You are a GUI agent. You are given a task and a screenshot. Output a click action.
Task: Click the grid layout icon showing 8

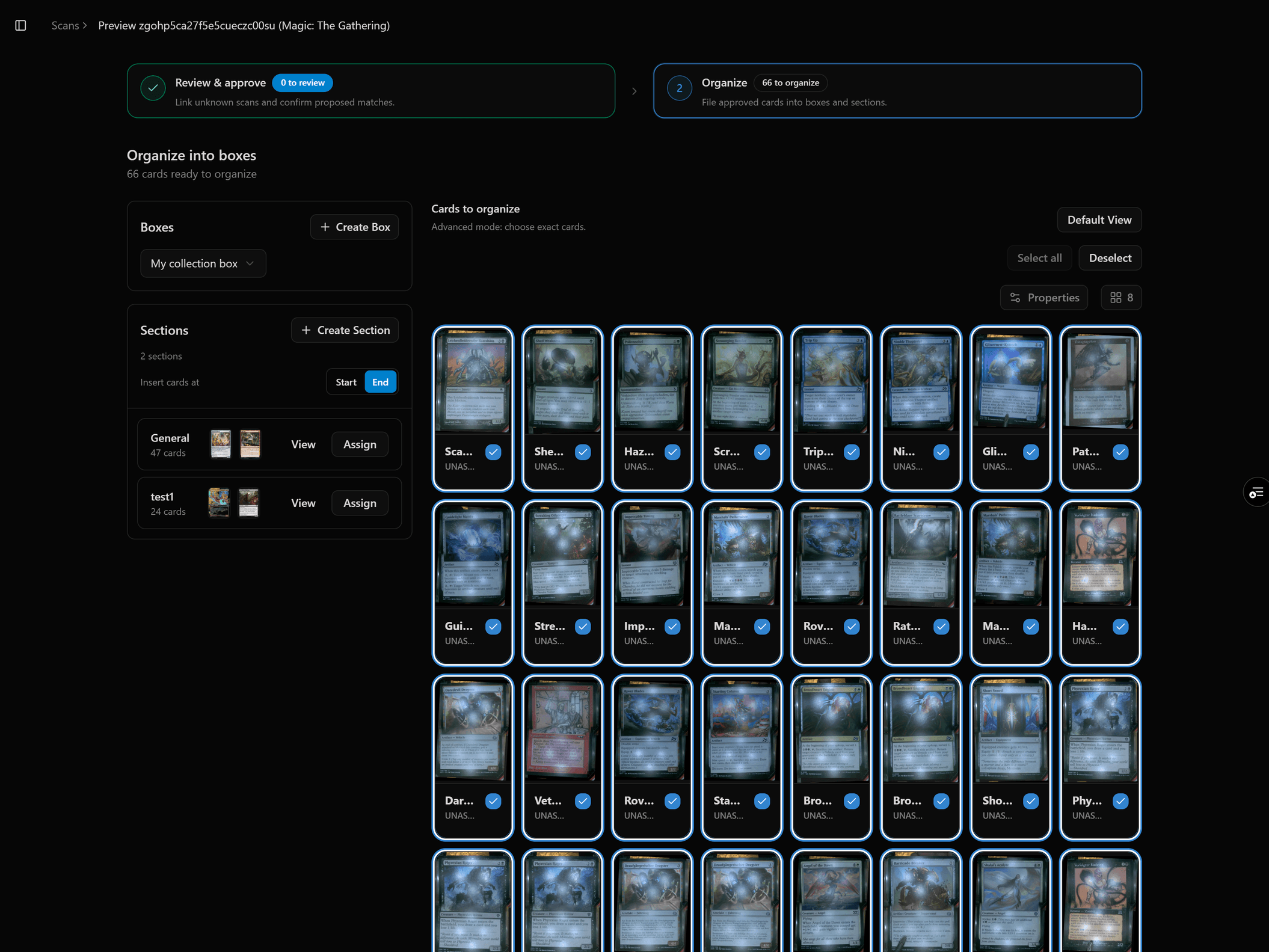click(x=1120, y=297)
